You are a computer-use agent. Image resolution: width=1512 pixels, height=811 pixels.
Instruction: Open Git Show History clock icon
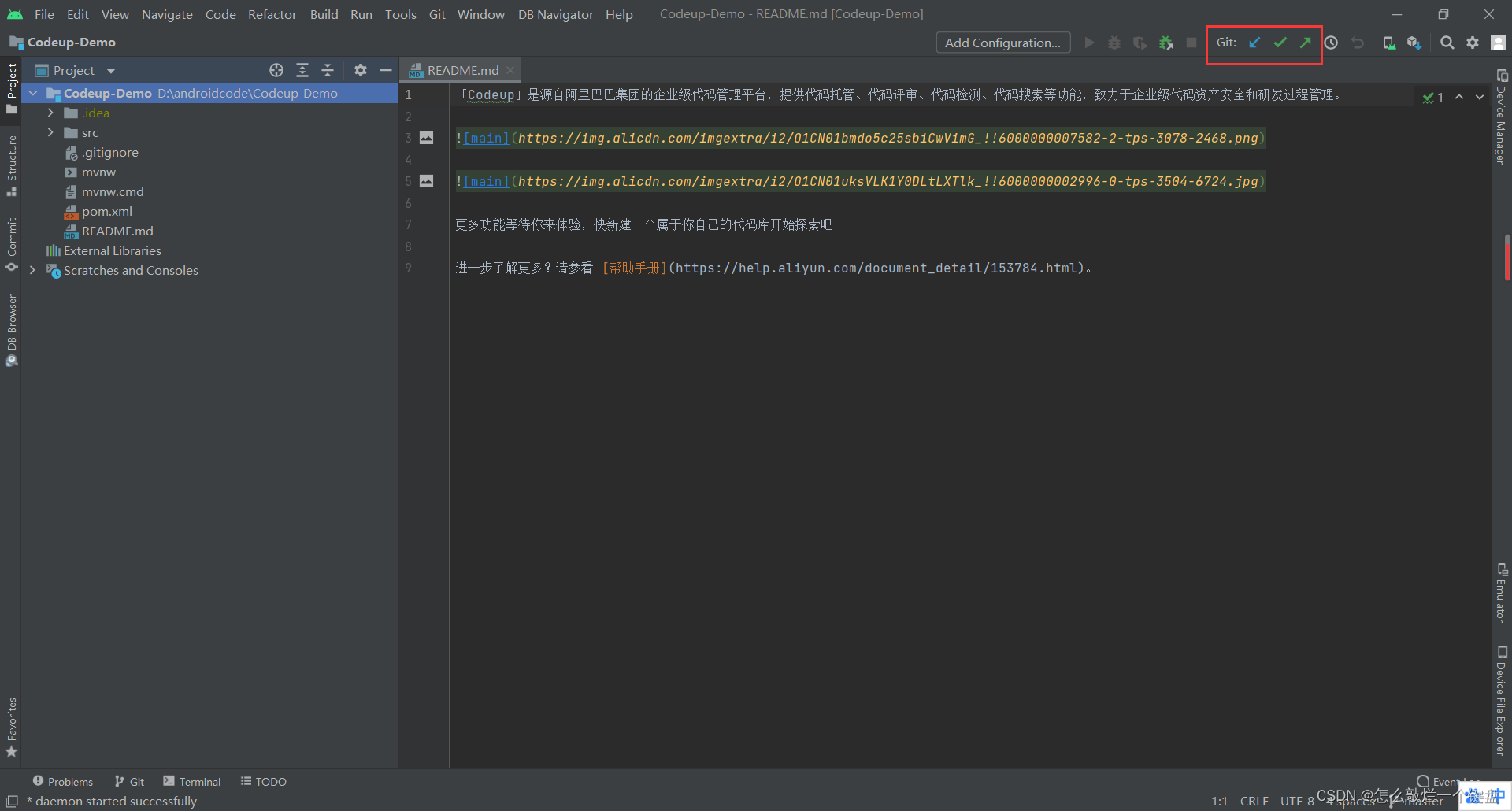1331,43
